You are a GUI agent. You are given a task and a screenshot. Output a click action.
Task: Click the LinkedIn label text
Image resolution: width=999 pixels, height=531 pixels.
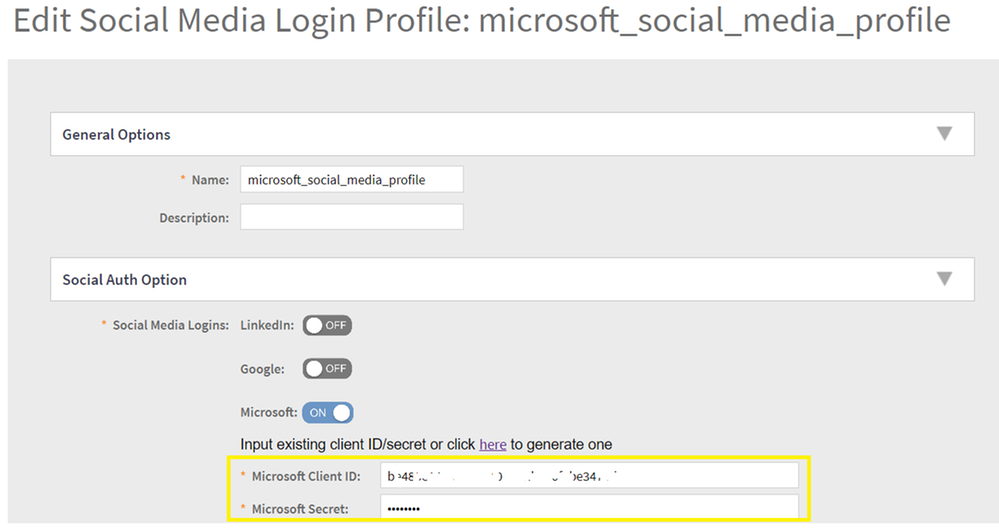tap(267, 326)
